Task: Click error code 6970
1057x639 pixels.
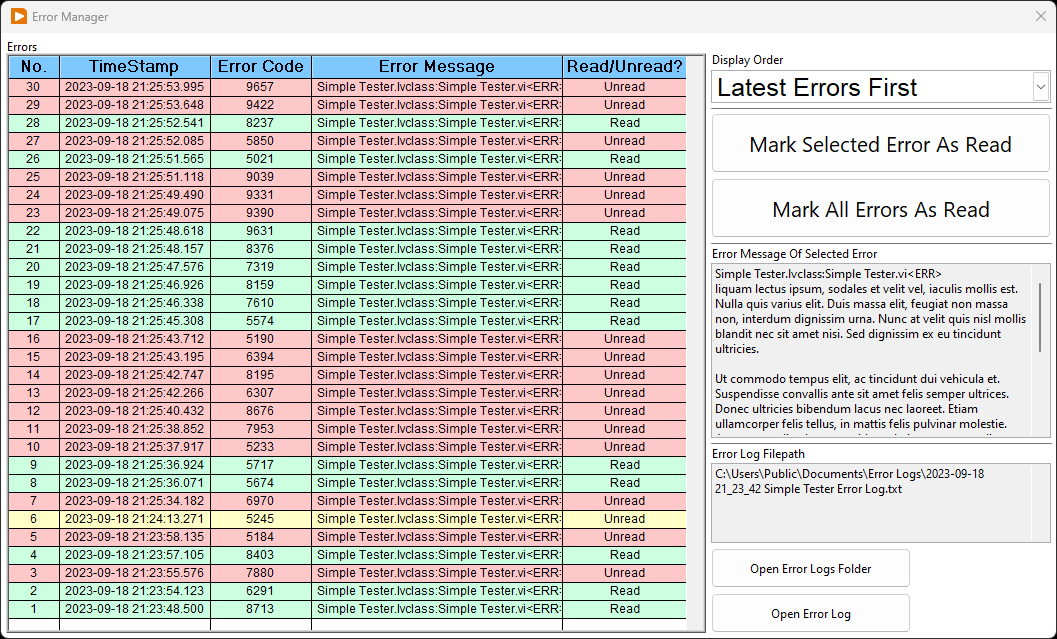Action: tap(260, 501)
